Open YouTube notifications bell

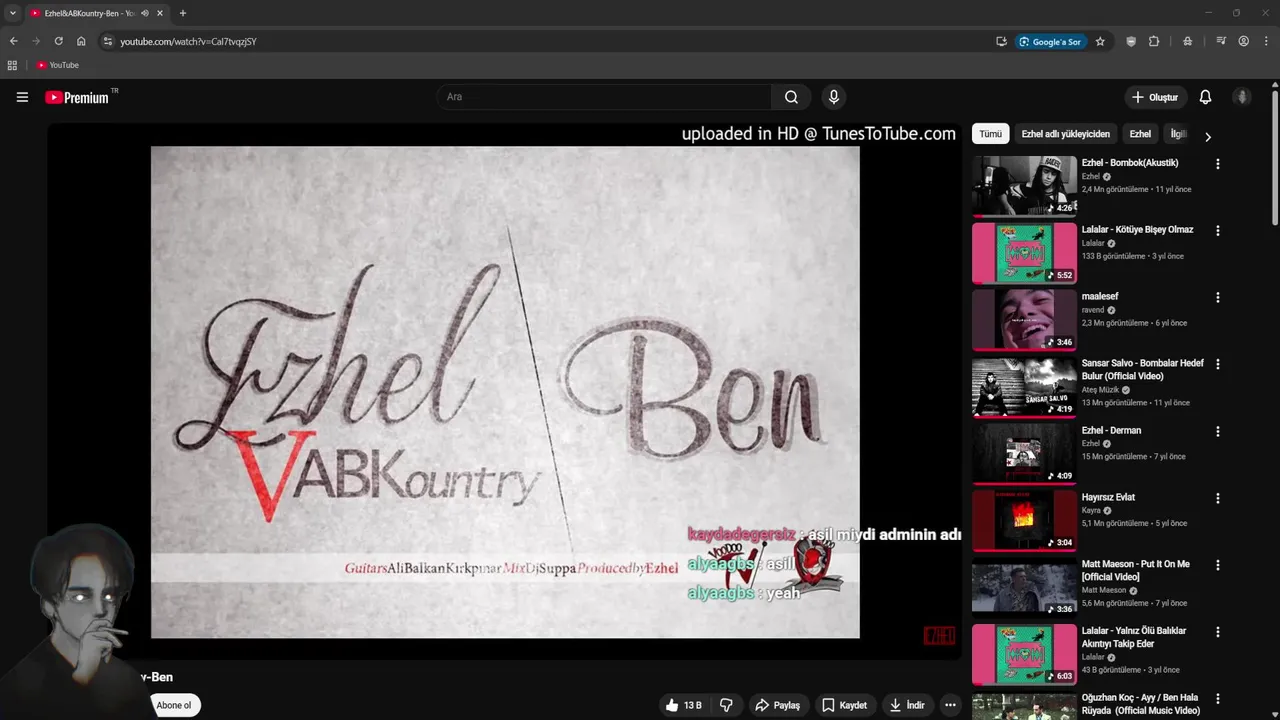tap(1205, 97)
